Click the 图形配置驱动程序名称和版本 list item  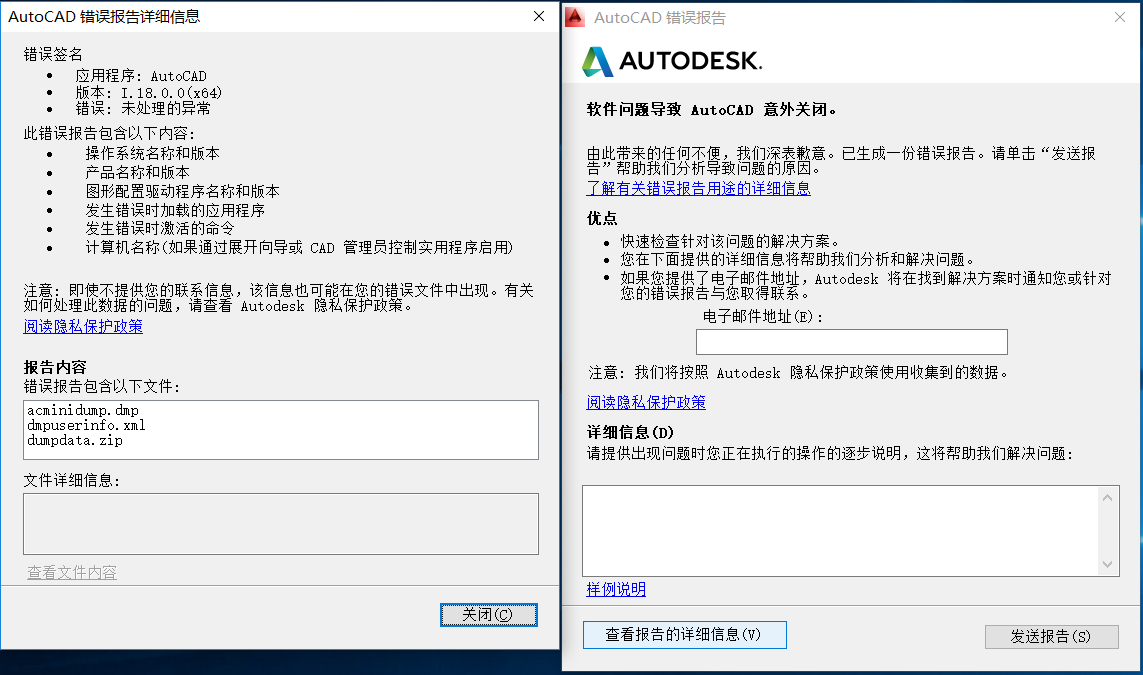[182, 192]
